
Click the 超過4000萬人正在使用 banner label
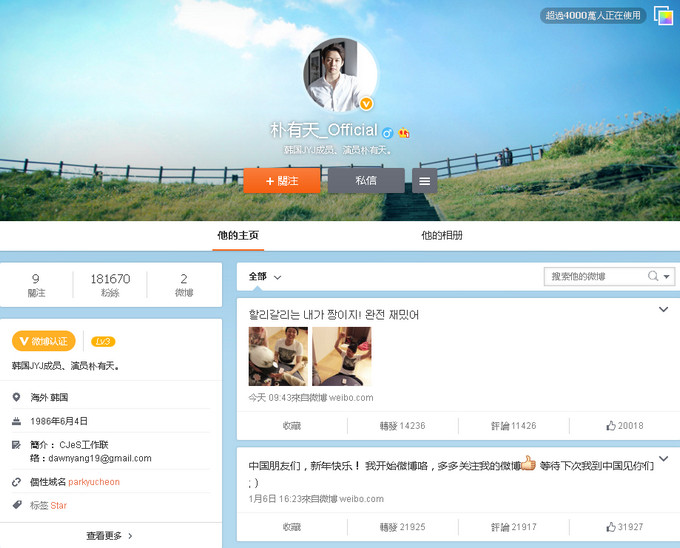[593, 16]
